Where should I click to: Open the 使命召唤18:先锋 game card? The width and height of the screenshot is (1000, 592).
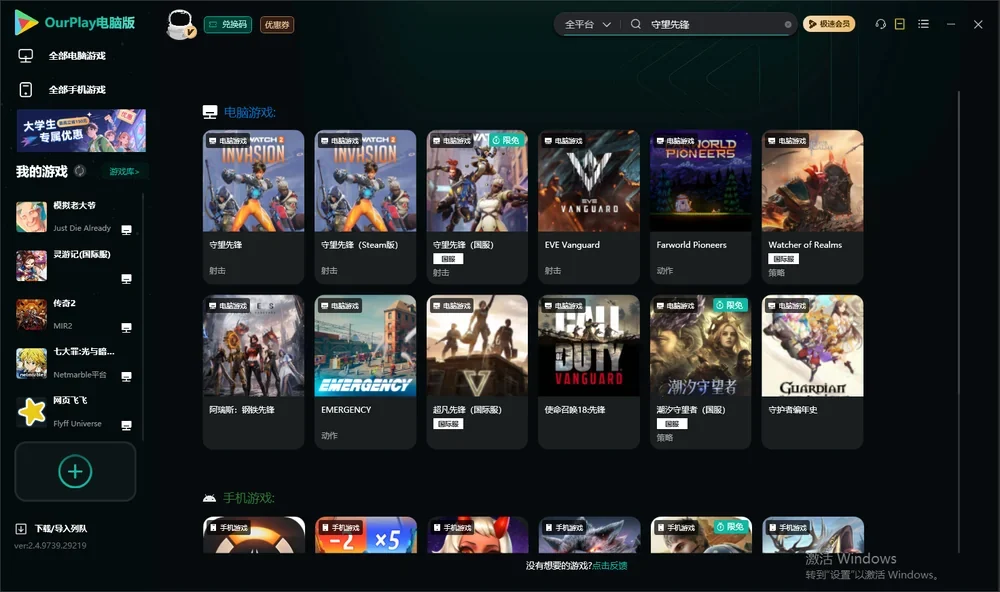point(589,372)
